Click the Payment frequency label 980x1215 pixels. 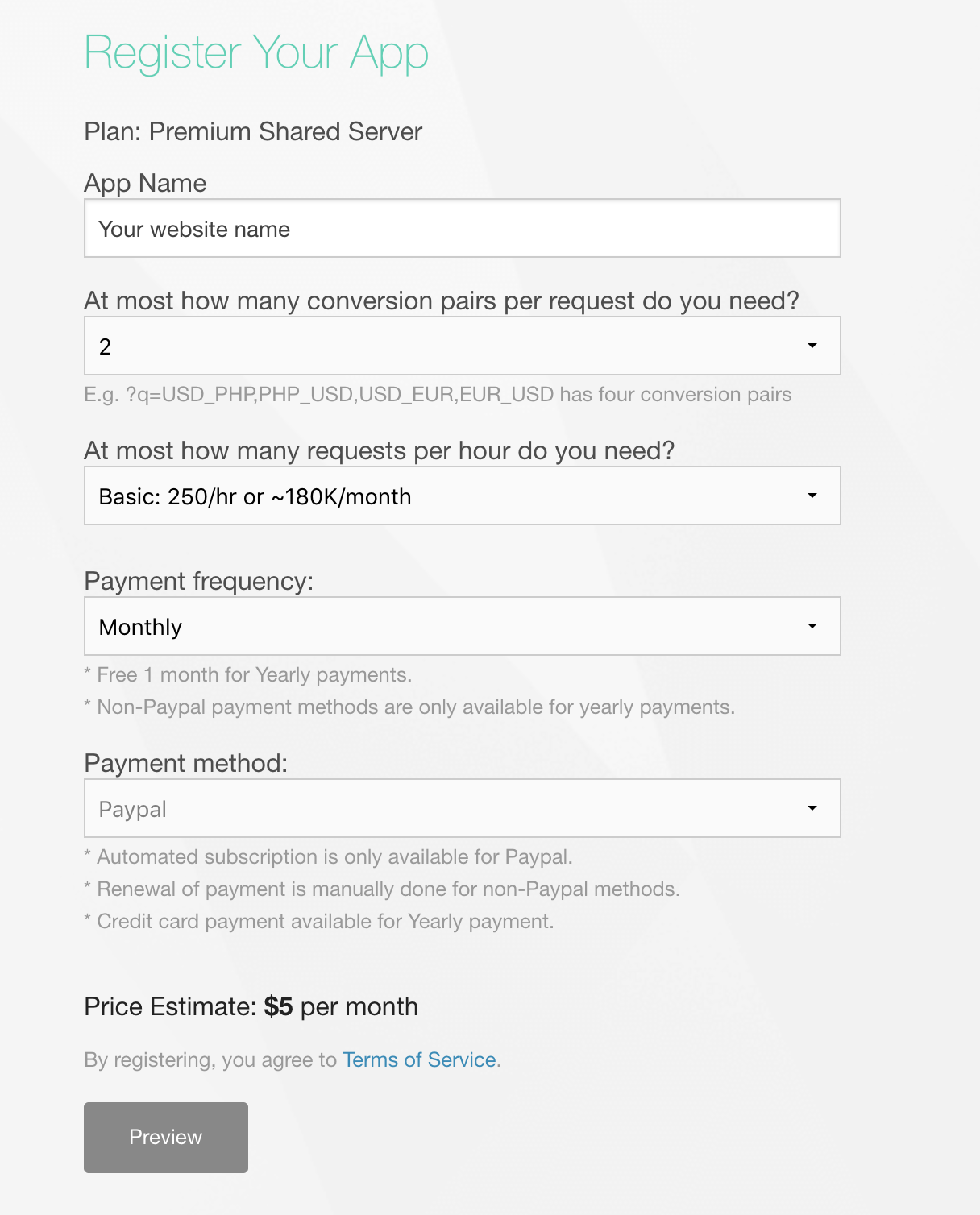pyautogui.click(x=199, y=581)
